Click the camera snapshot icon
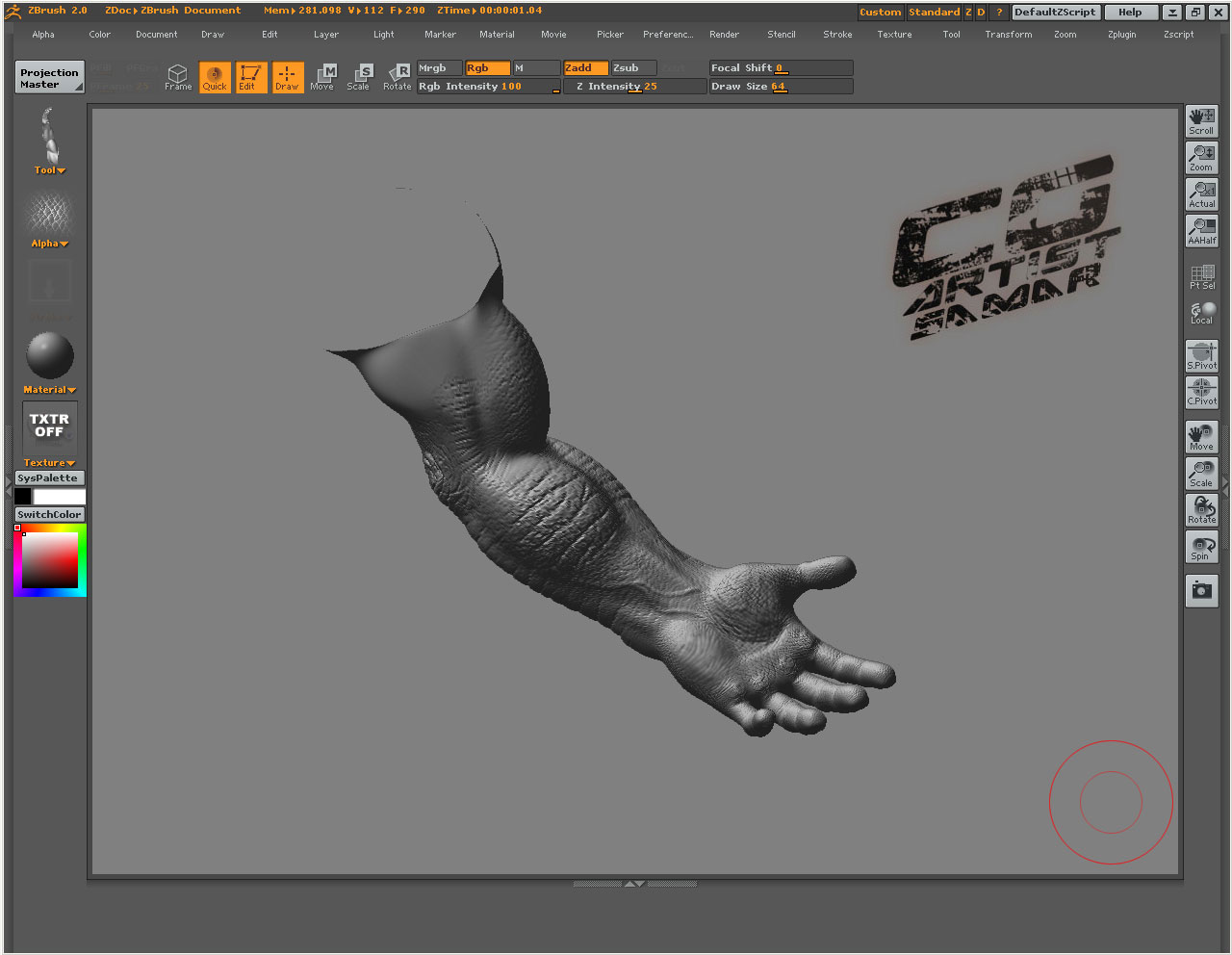The width and height of the screenshot is (1232, 955). click(1201, 590)
